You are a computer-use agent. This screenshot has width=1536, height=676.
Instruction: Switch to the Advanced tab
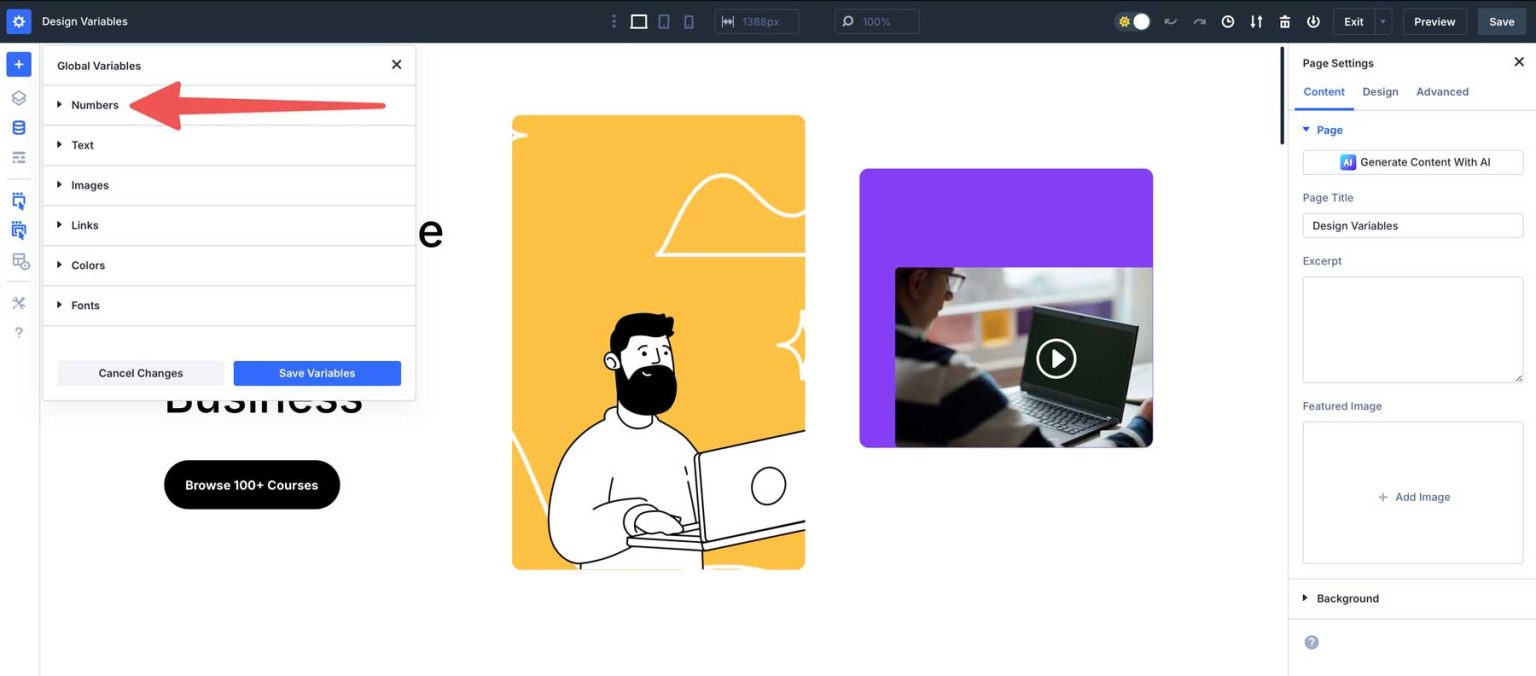[1442, 92]
